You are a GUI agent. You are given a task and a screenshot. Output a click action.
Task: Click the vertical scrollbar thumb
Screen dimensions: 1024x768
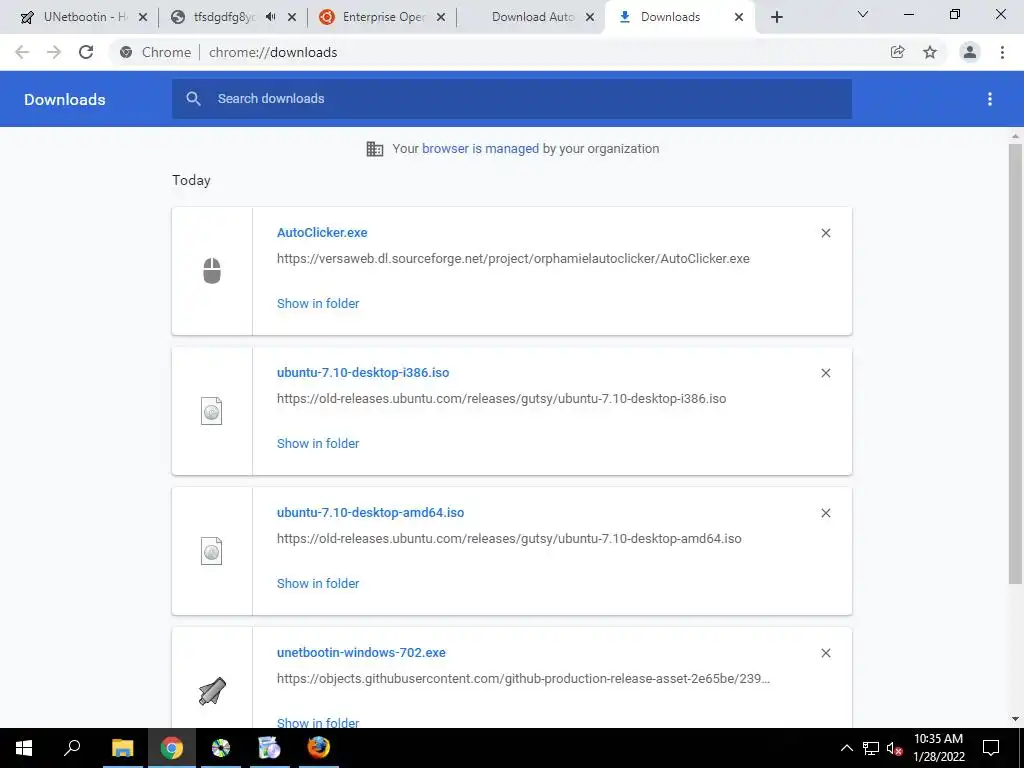(1015, 364)
